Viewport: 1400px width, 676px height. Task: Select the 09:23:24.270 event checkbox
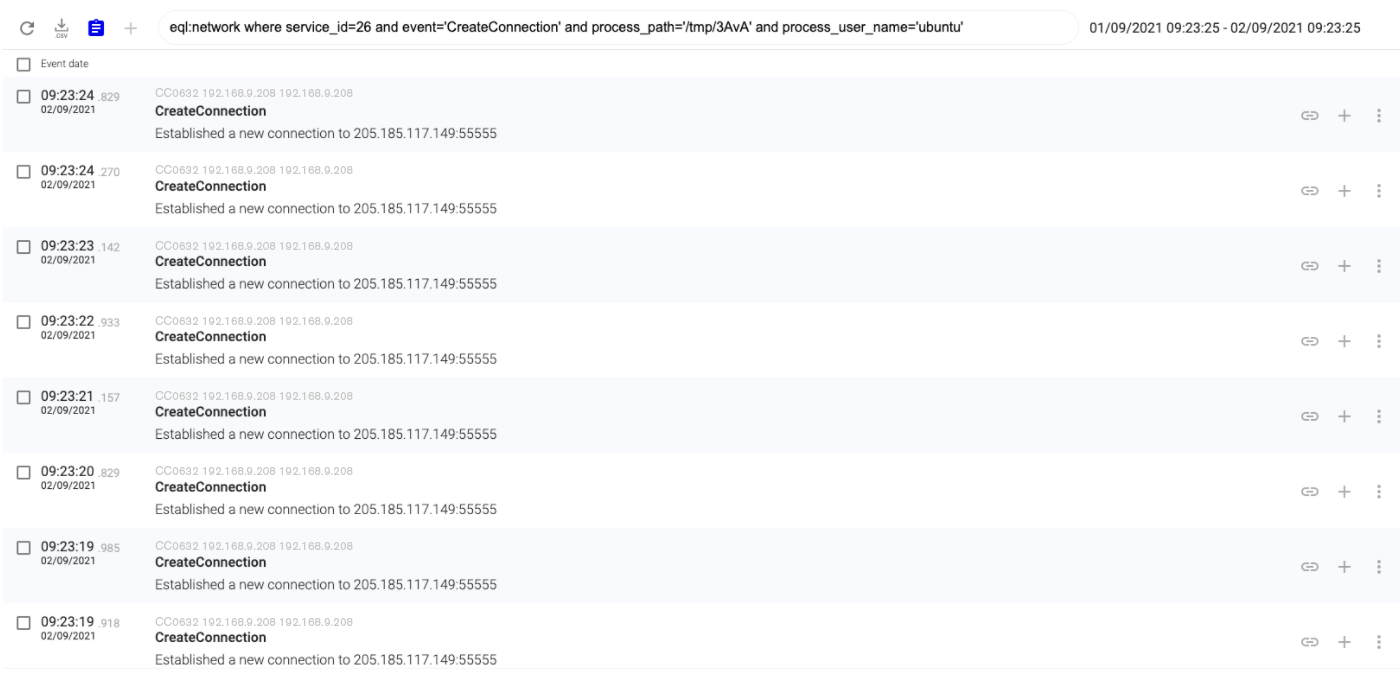(24, 171)
